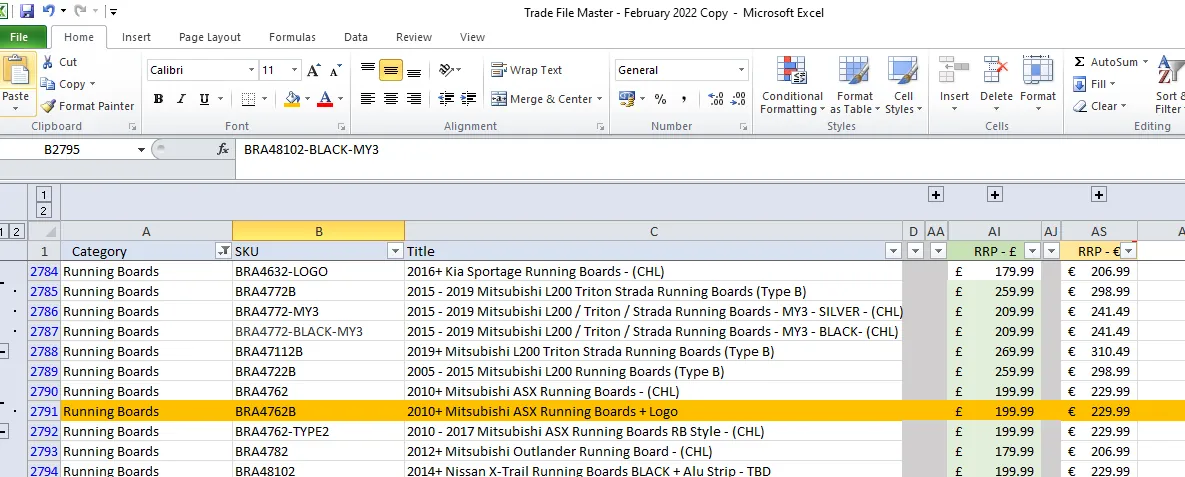Click the Undo arrow in Quick Access toolbar
The width and height of the screenshot is (1185, 477).
(x=48, y=11)
